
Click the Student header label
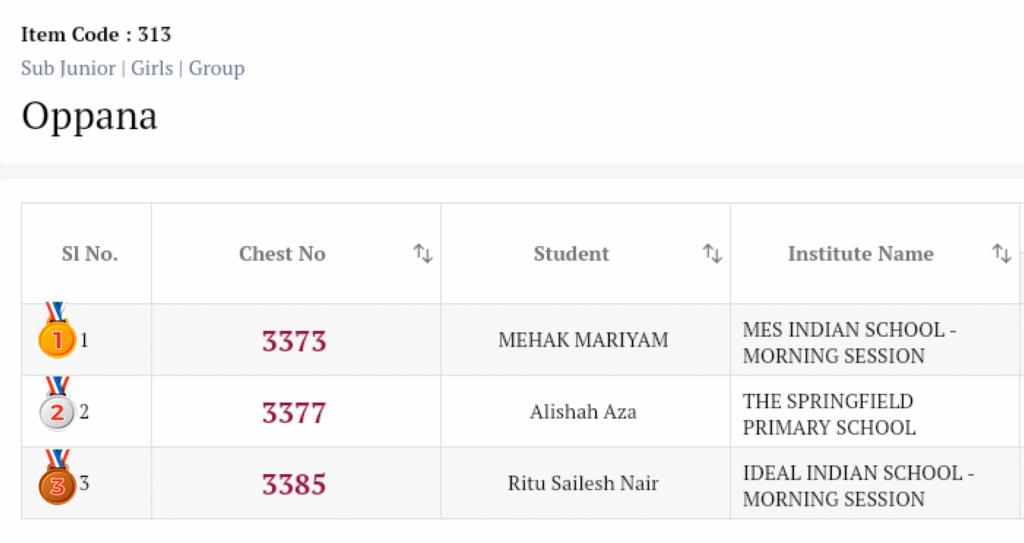click(x=571, y=254)
